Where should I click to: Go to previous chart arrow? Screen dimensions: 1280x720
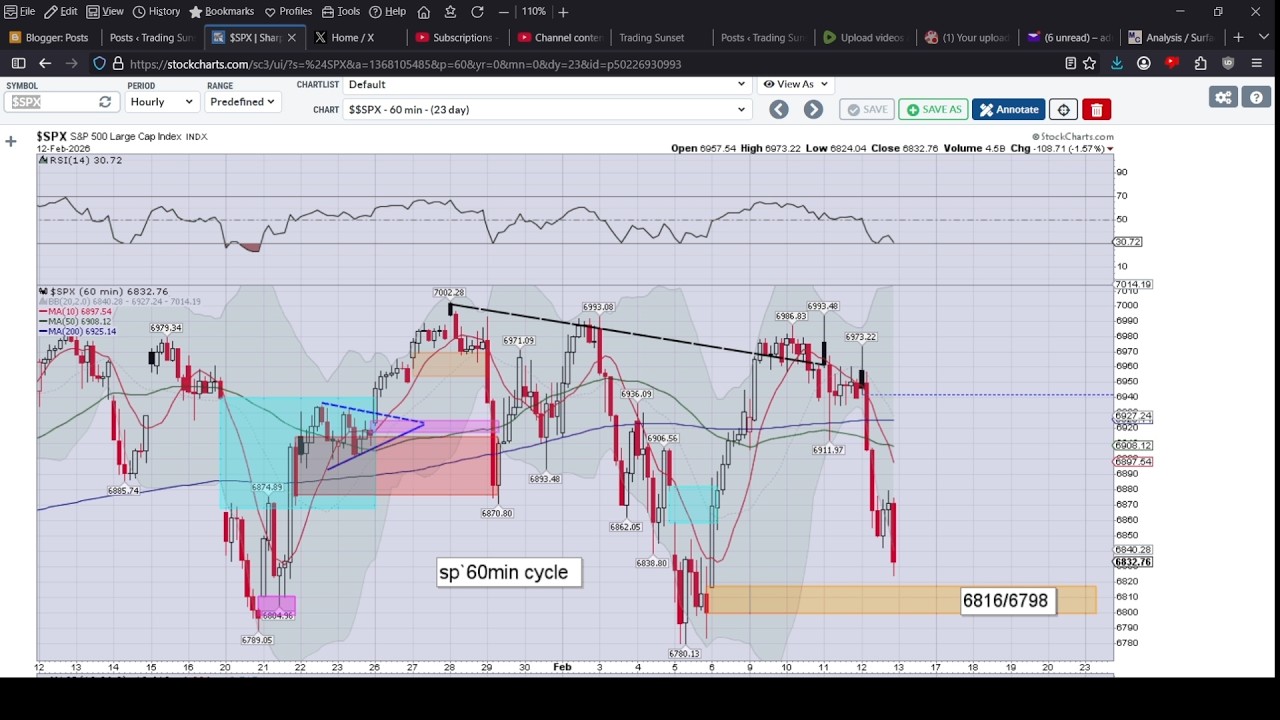point(779,110)
